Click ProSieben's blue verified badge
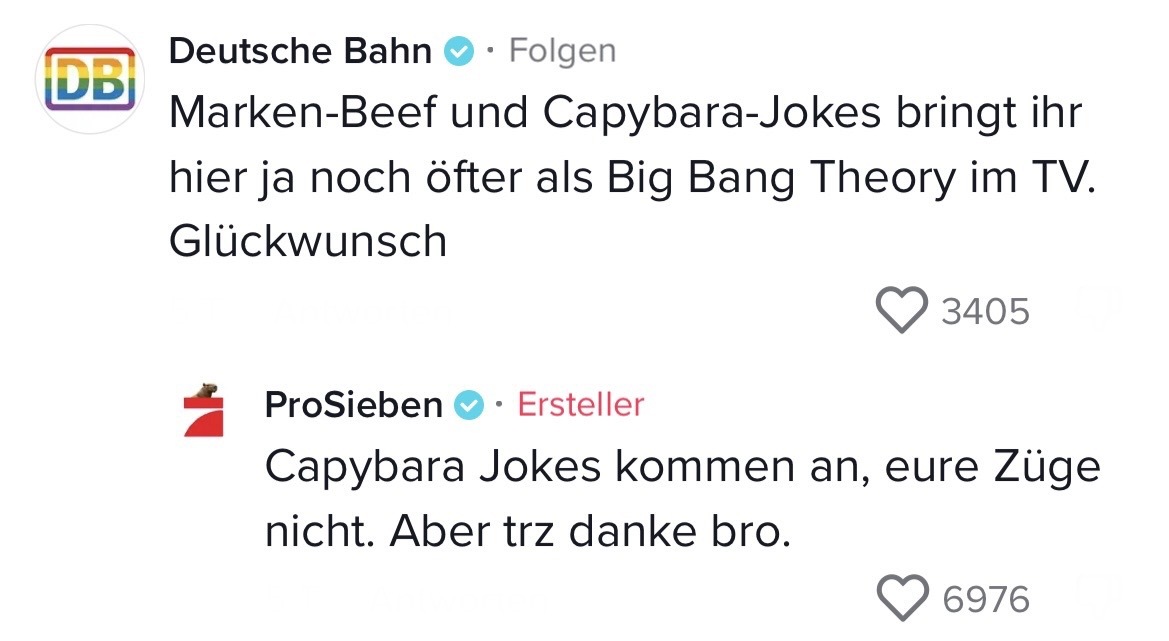Screen dimensions: 1169x641 pyautogui.click(x=469, y=405)
